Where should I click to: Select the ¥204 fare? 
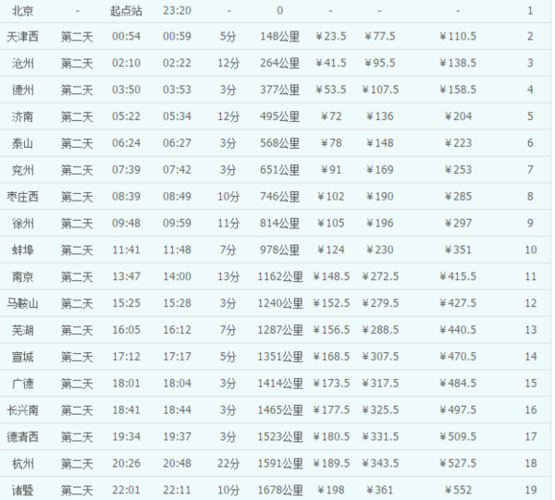coord(458,116)
